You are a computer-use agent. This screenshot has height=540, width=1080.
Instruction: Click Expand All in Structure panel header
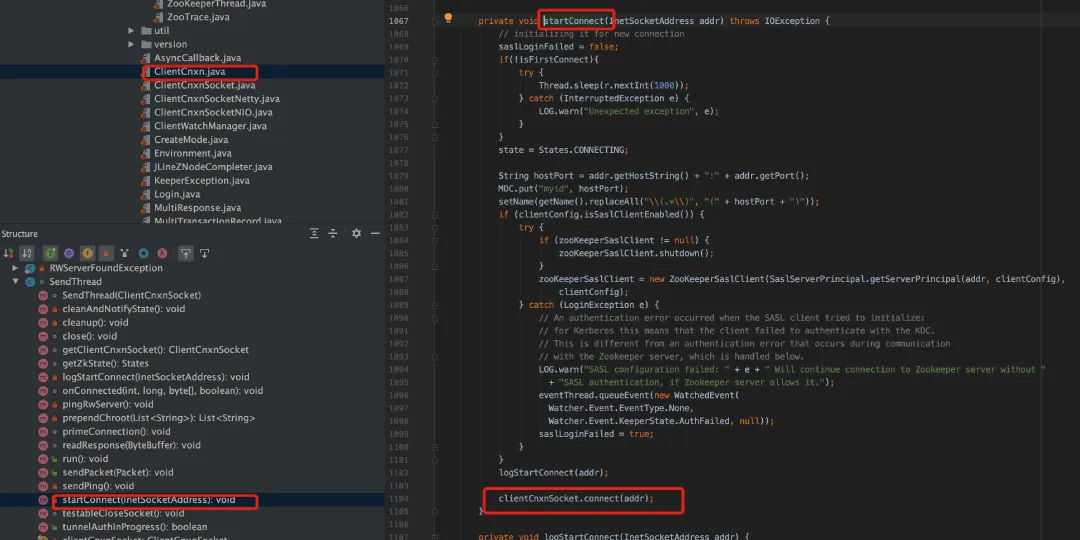click(x=314, y=233)
